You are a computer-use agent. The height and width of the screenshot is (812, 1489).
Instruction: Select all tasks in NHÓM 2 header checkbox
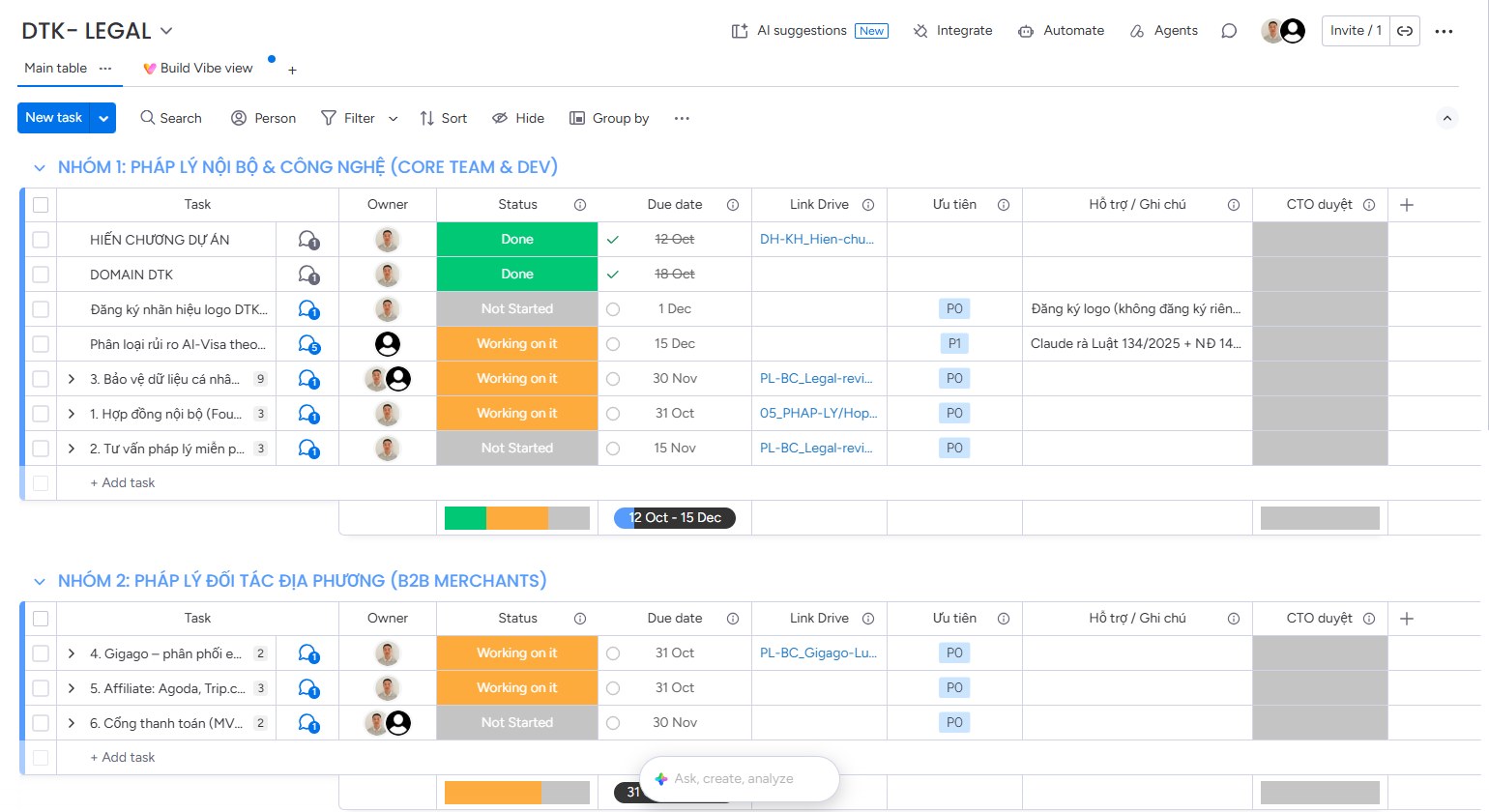41,619
